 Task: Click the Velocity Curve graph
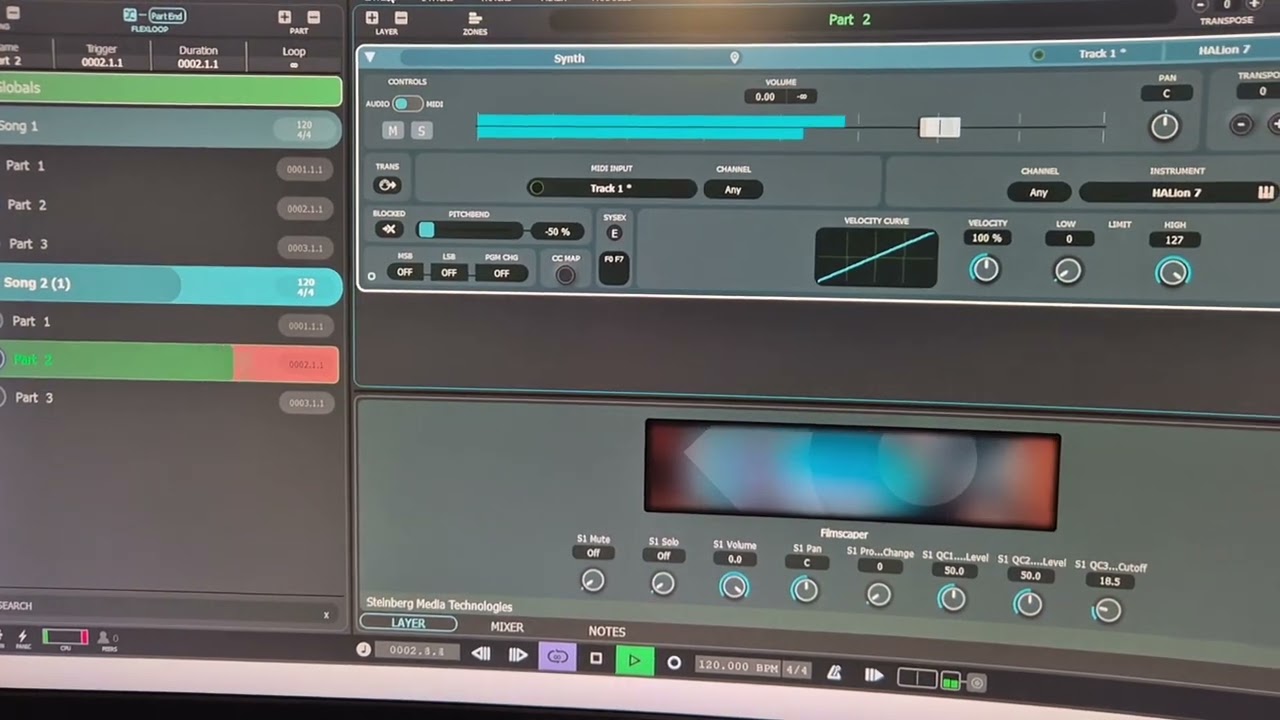tap(876, 257)
